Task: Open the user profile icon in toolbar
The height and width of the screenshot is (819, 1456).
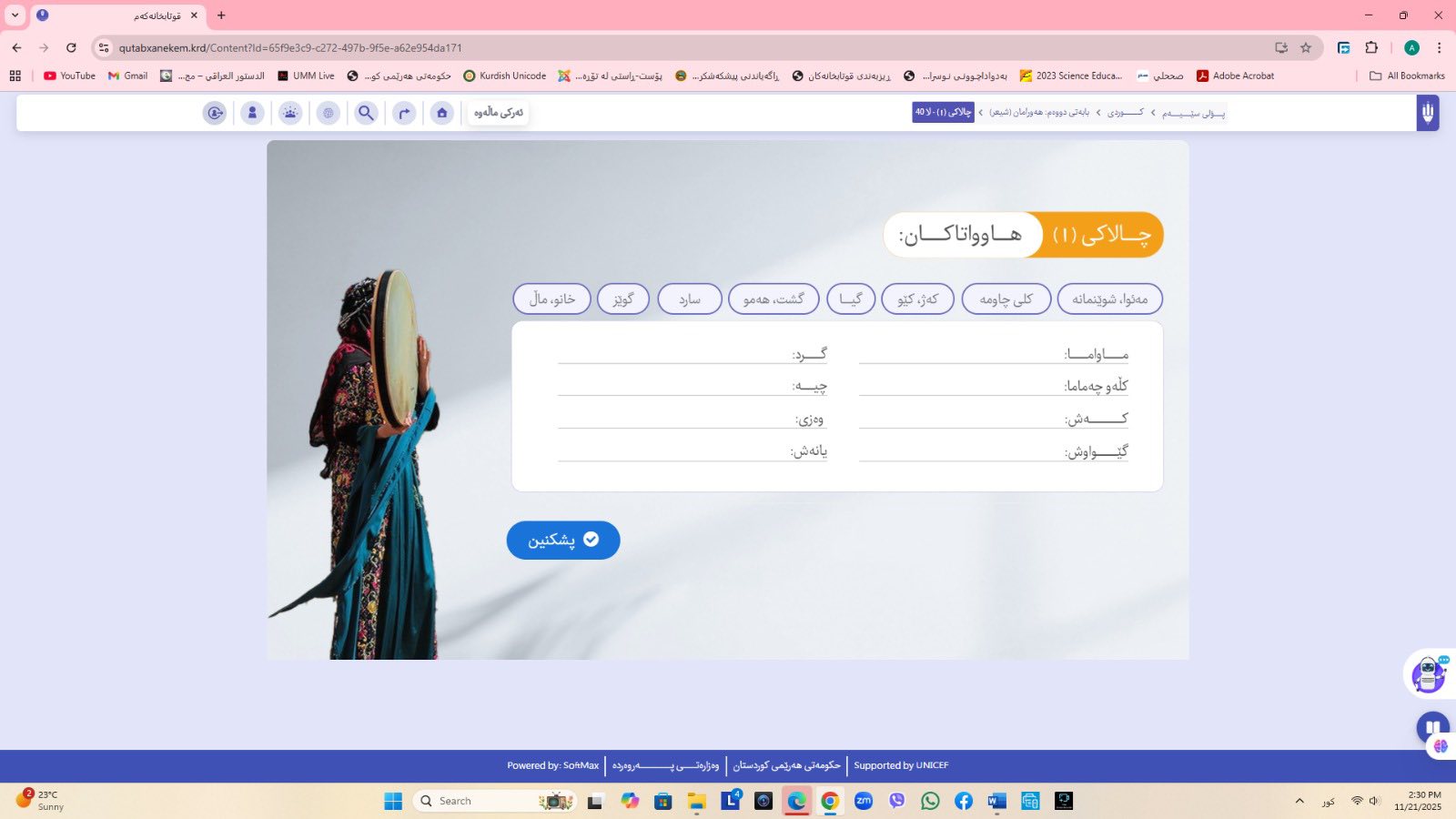Action: pos(252,113)
